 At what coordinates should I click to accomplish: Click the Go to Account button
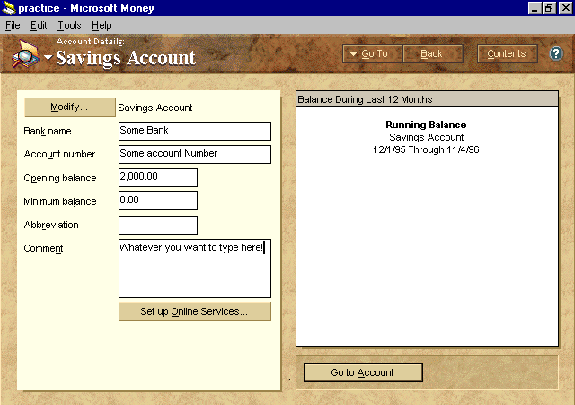(363, 373)
